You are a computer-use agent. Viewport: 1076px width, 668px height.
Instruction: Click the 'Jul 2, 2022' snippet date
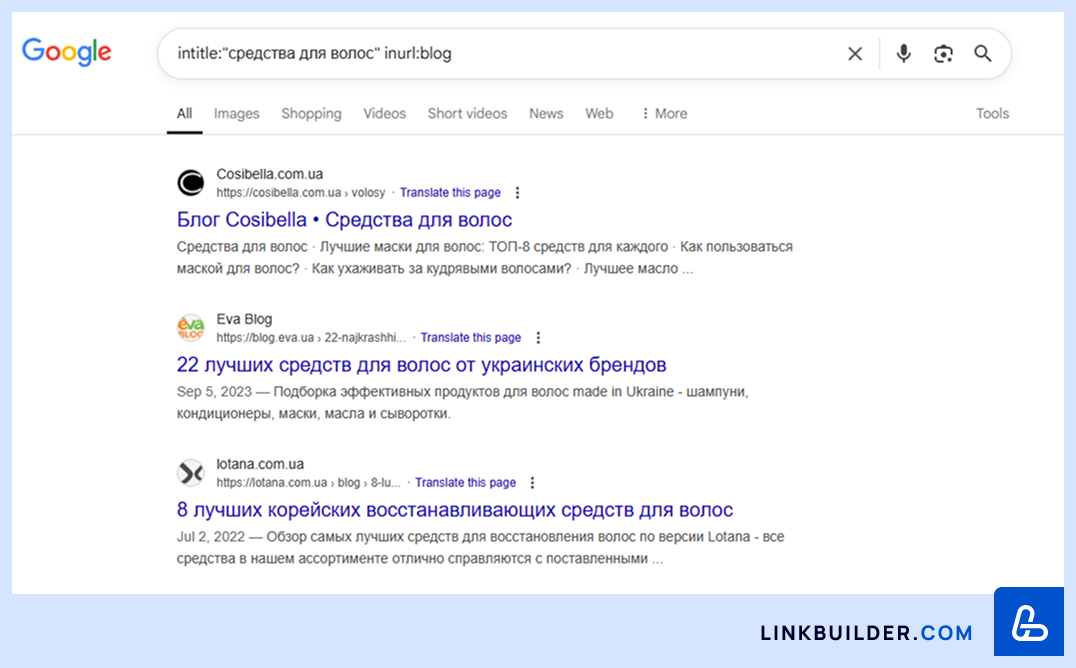[x=211, y=537]
